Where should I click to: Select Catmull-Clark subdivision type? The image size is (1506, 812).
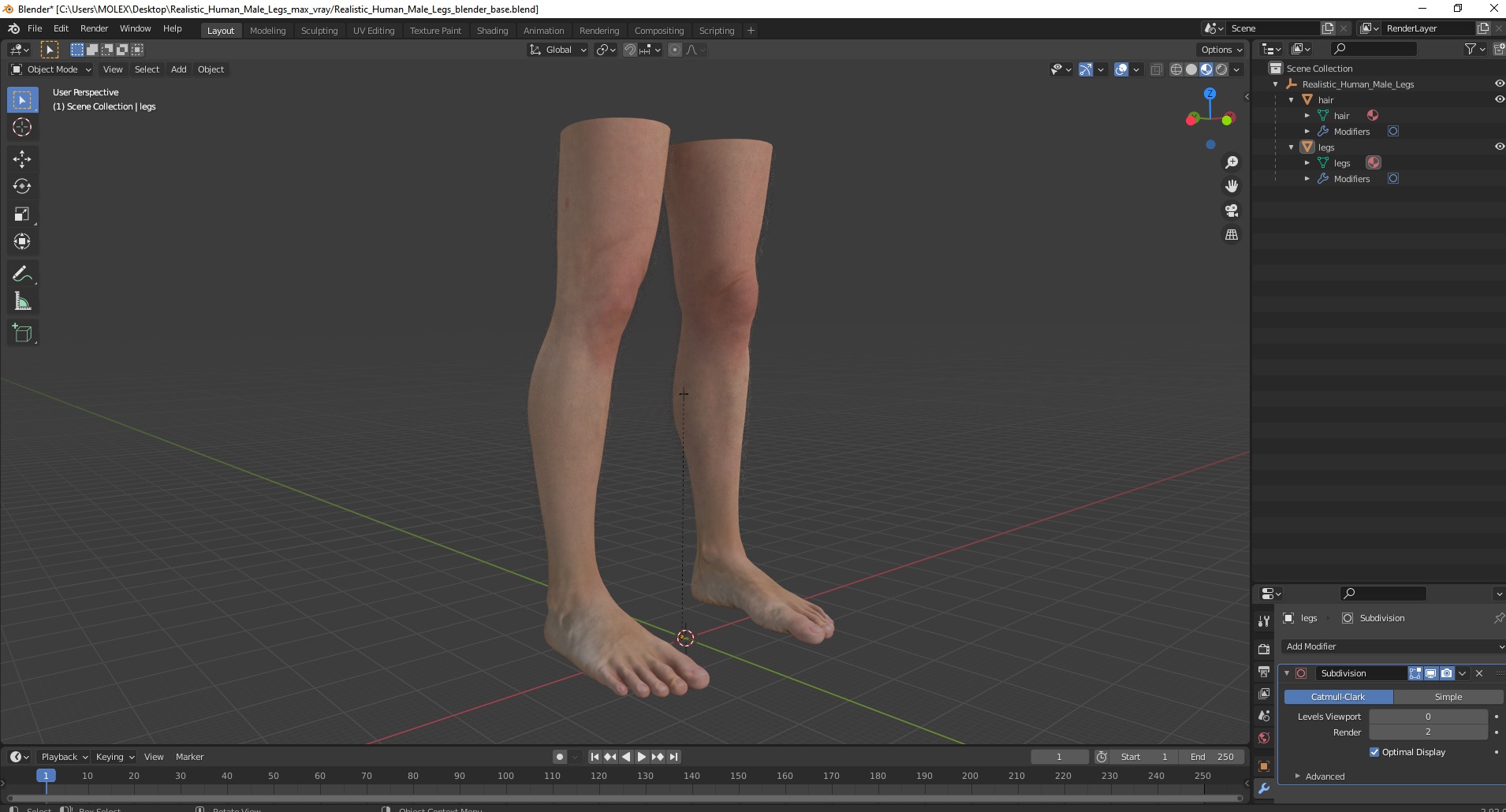click(x=1338, y=697)
